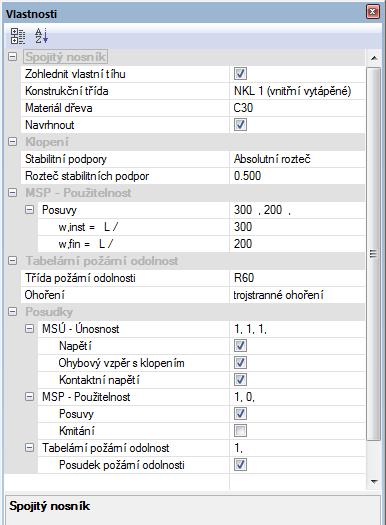386x525 pixels.
Task: Collapse Tabelární požární odolnost group under Posudky
Action: [x=29, y=448]
